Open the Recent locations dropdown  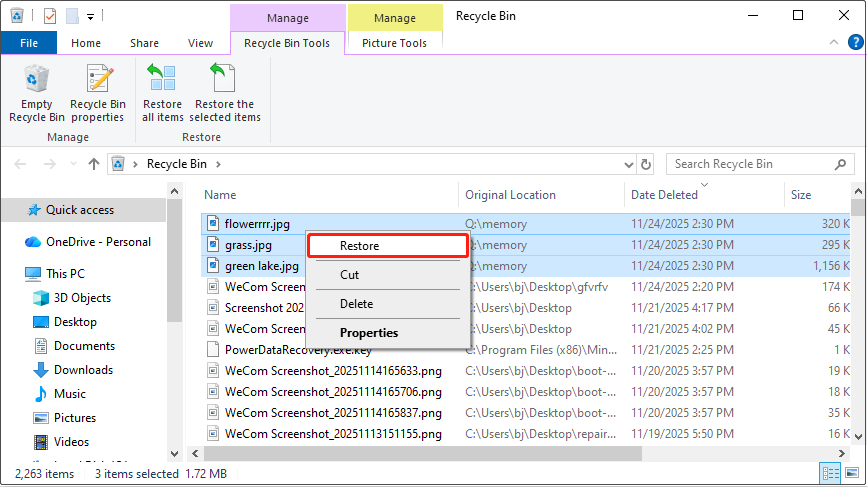(73, 164)
